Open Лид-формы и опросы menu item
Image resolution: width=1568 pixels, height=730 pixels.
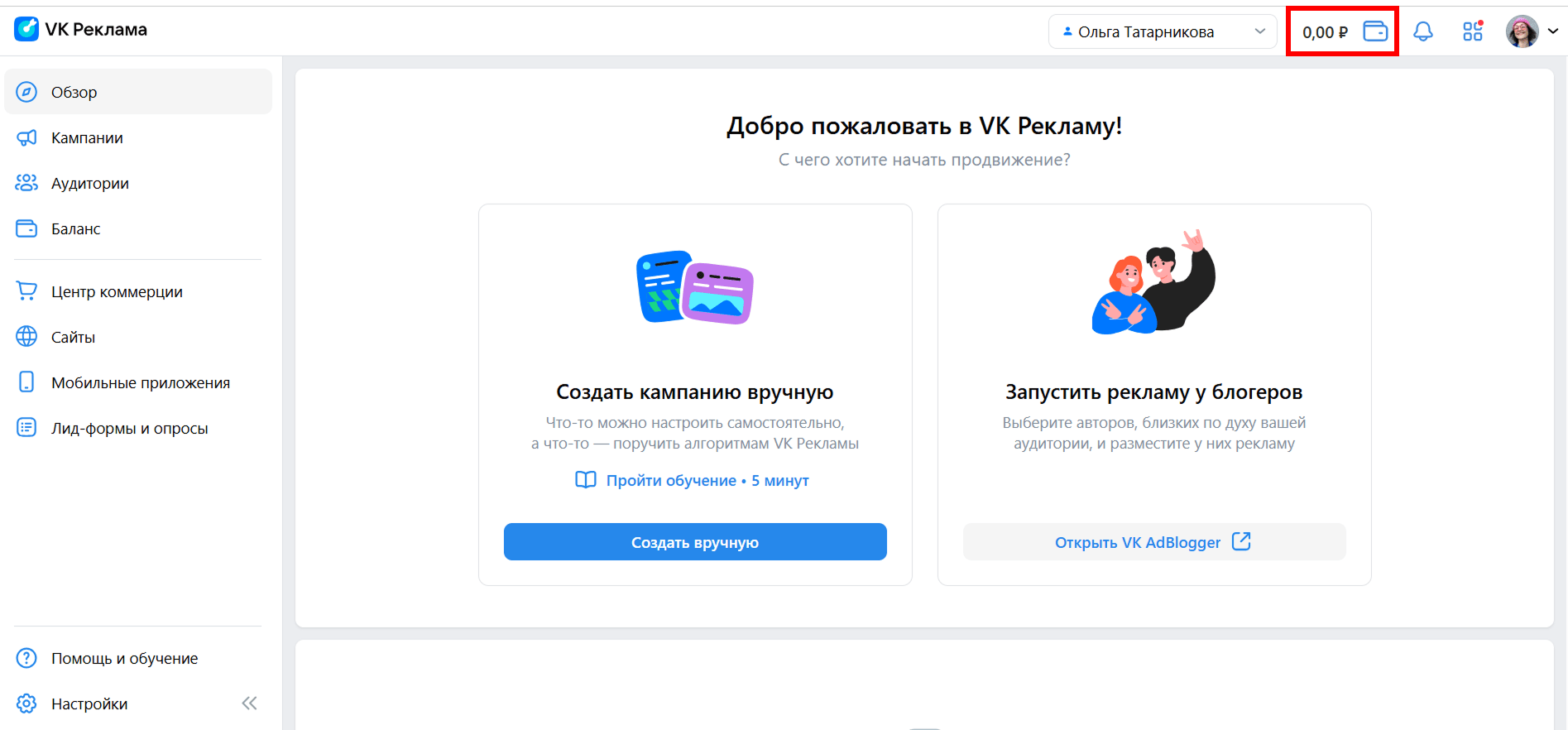(x=138, y=428)
